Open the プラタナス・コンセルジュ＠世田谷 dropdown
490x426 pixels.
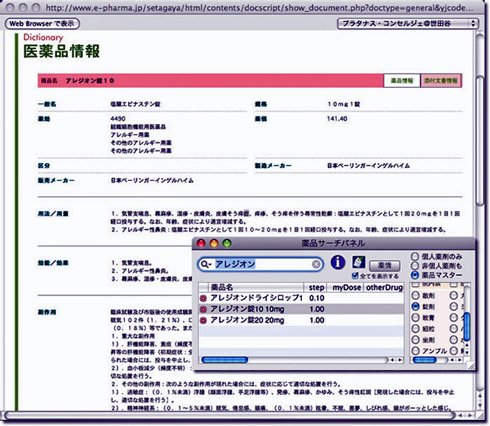point(408,23)
